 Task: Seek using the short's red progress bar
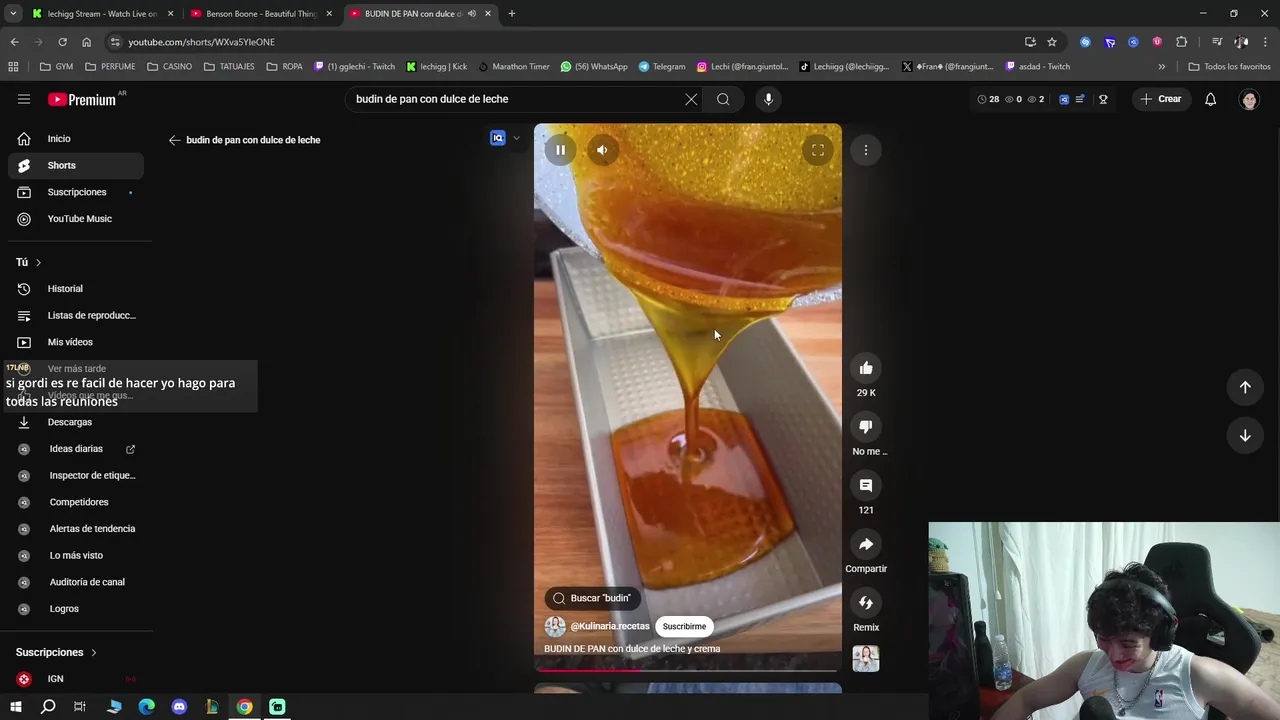688,671
